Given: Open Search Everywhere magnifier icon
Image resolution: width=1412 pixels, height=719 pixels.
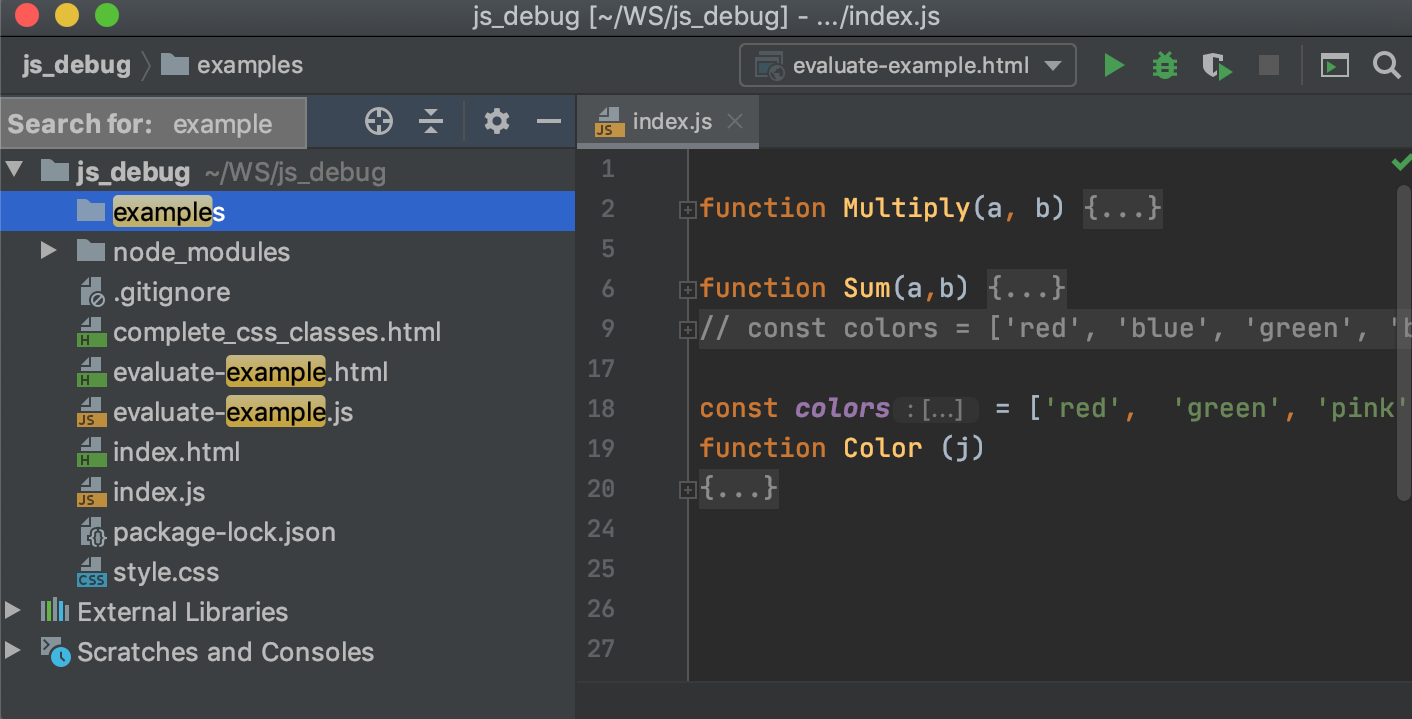Looking at the screenshot, I should [1386, 66].
